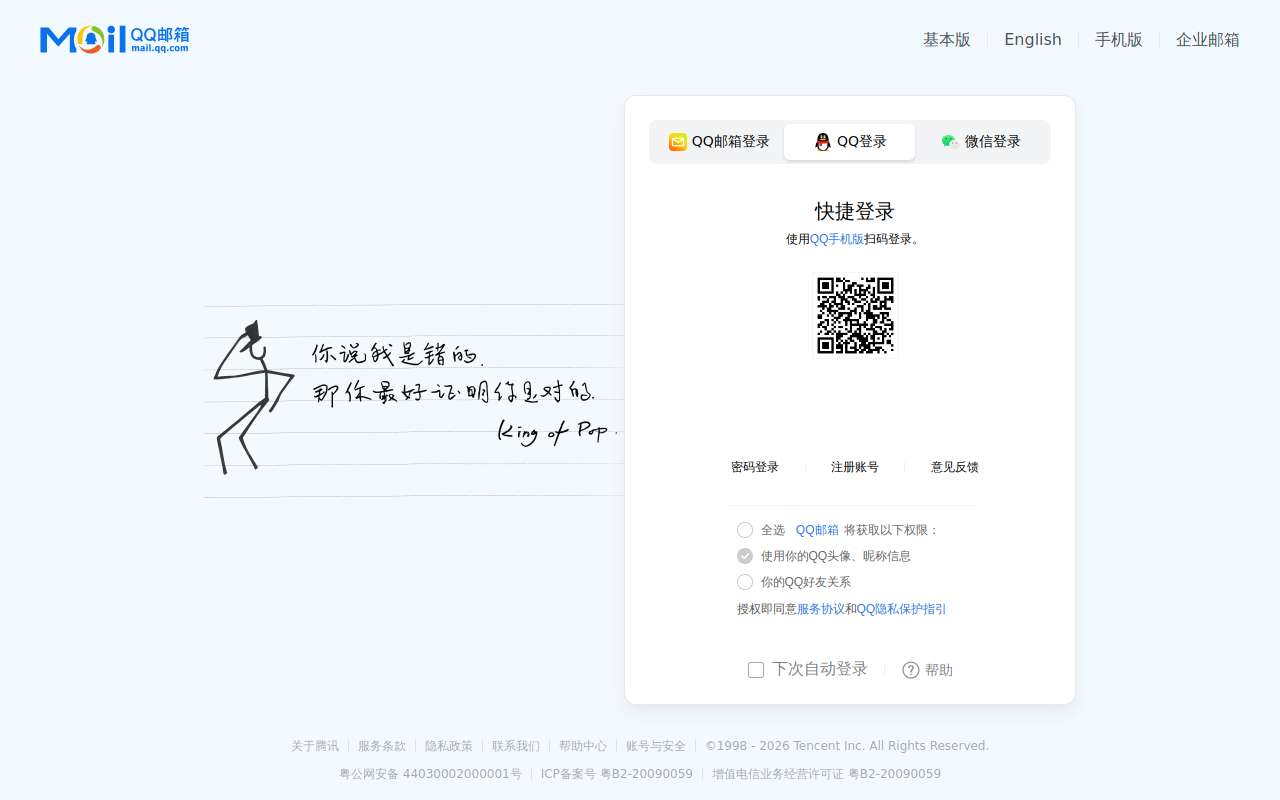Select the QQ登录 tab
The height and width of the screenshot is (800, 1280).
pyautogui.click(x=850, y=142)
